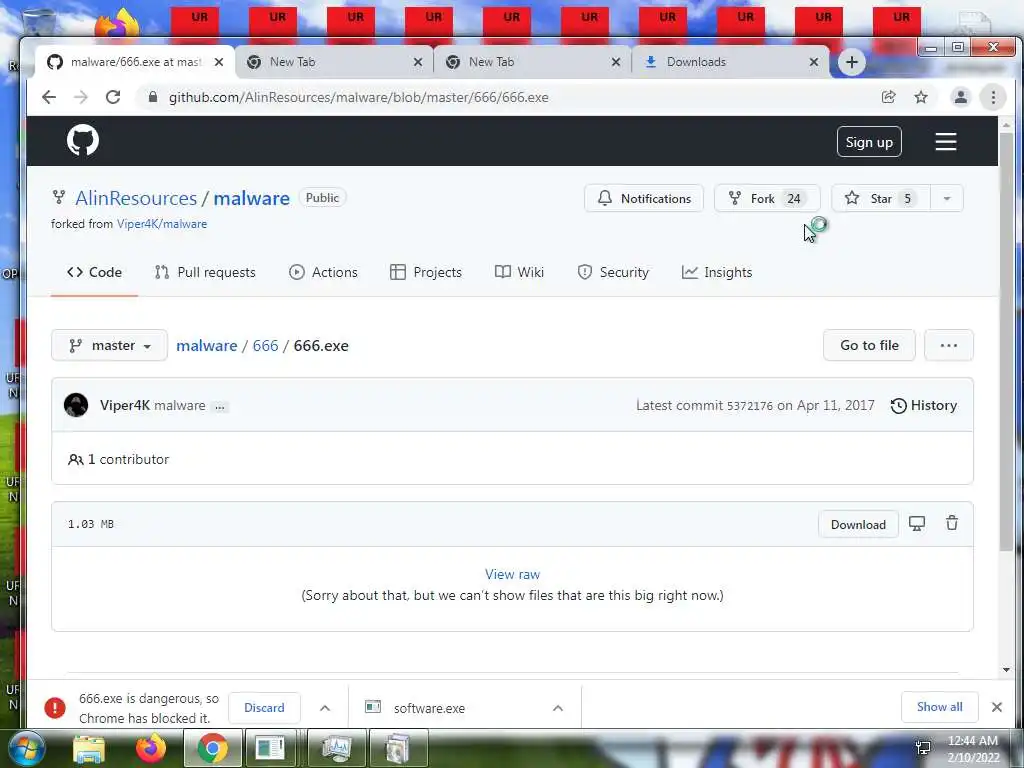This screenshot has width=1024, height=768.
Task: Click the address bar URL field
Action: click(509, 97)
